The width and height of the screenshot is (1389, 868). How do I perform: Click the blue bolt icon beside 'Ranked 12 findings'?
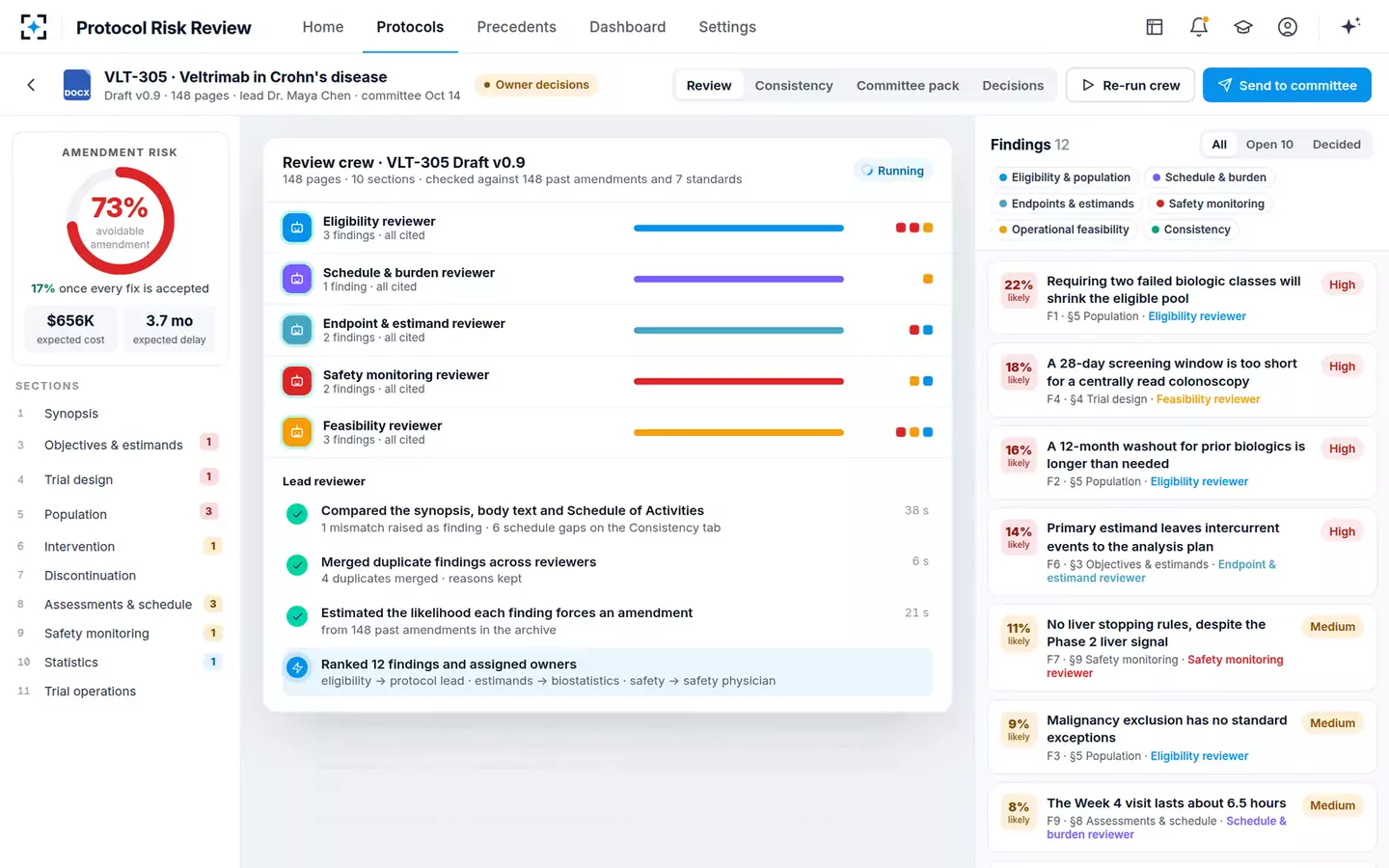(297, 667)
